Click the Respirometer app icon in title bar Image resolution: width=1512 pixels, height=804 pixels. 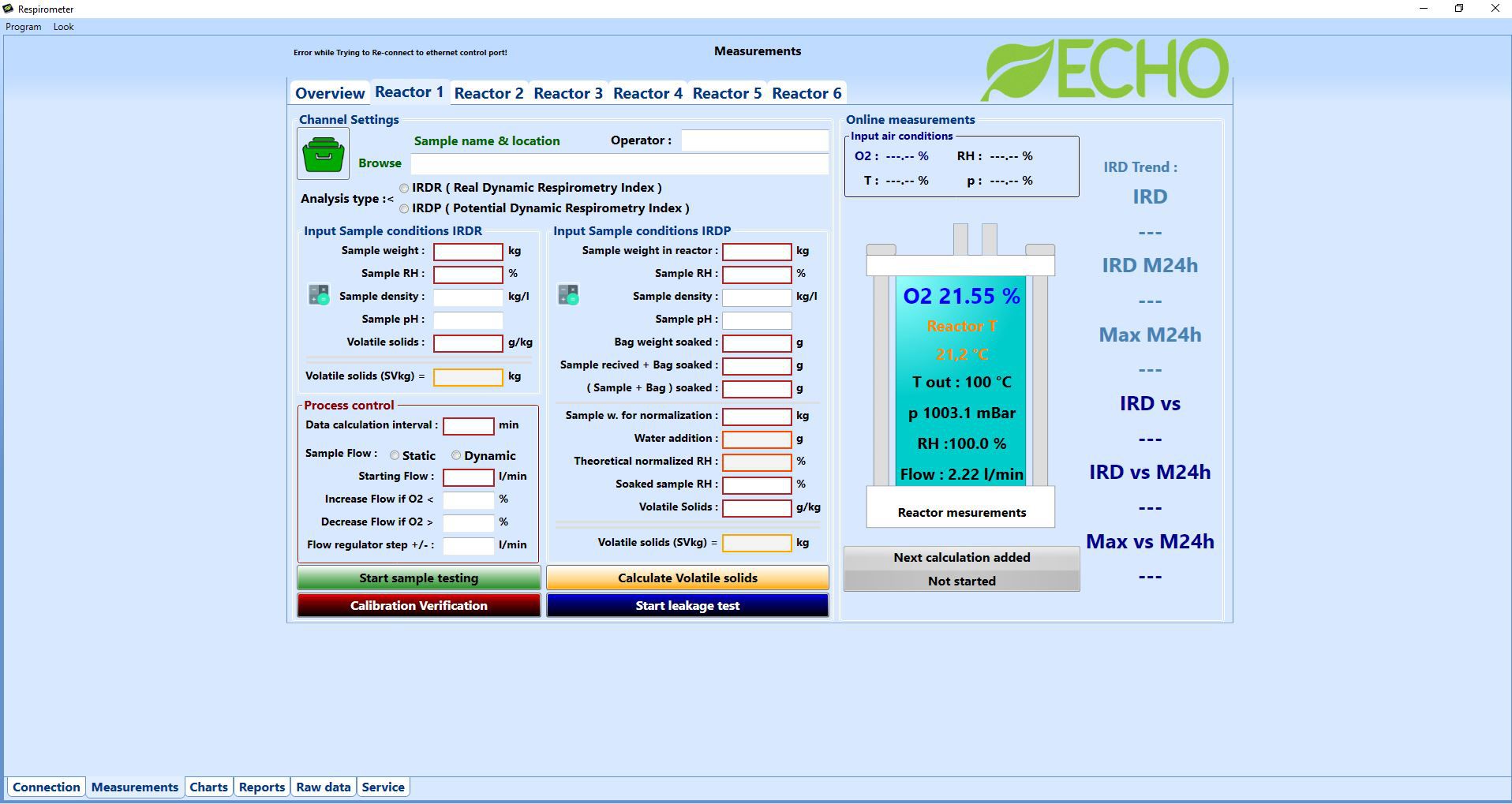pyautogui.click(x=8, y=9)
